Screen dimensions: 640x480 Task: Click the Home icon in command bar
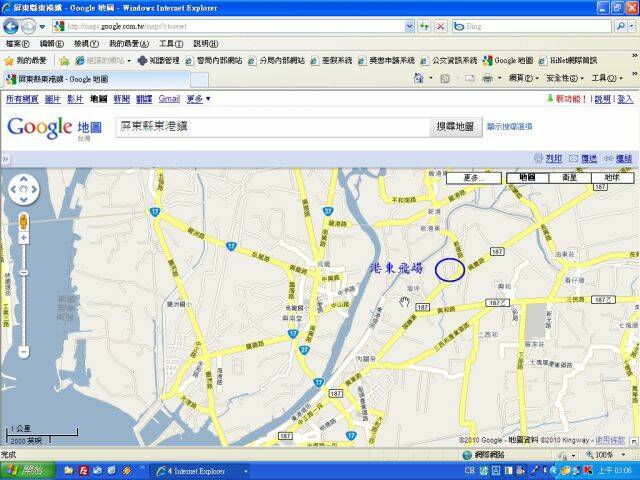pos(418,78)
